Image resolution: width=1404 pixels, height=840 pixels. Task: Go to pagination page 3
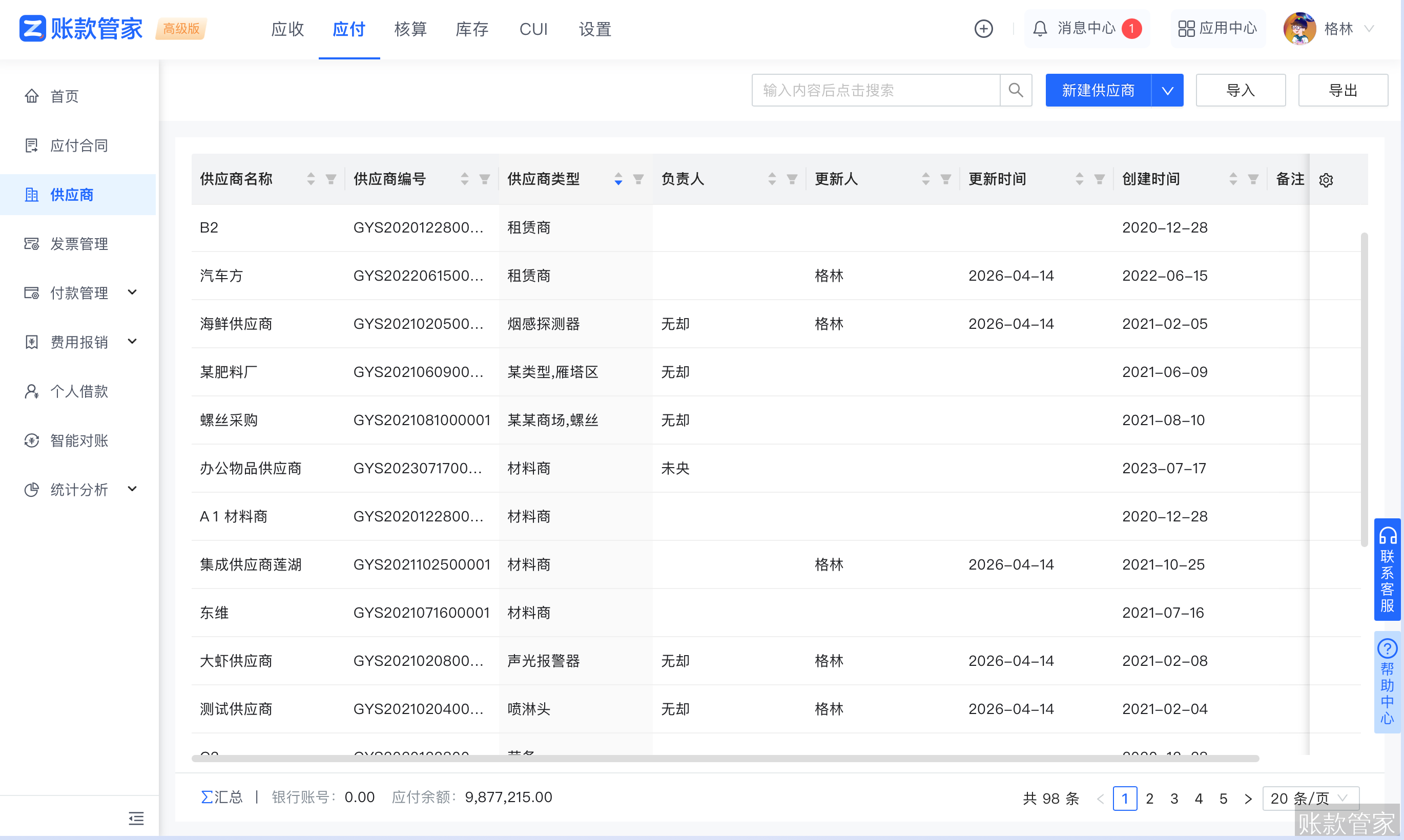[x=1174, y=798]
